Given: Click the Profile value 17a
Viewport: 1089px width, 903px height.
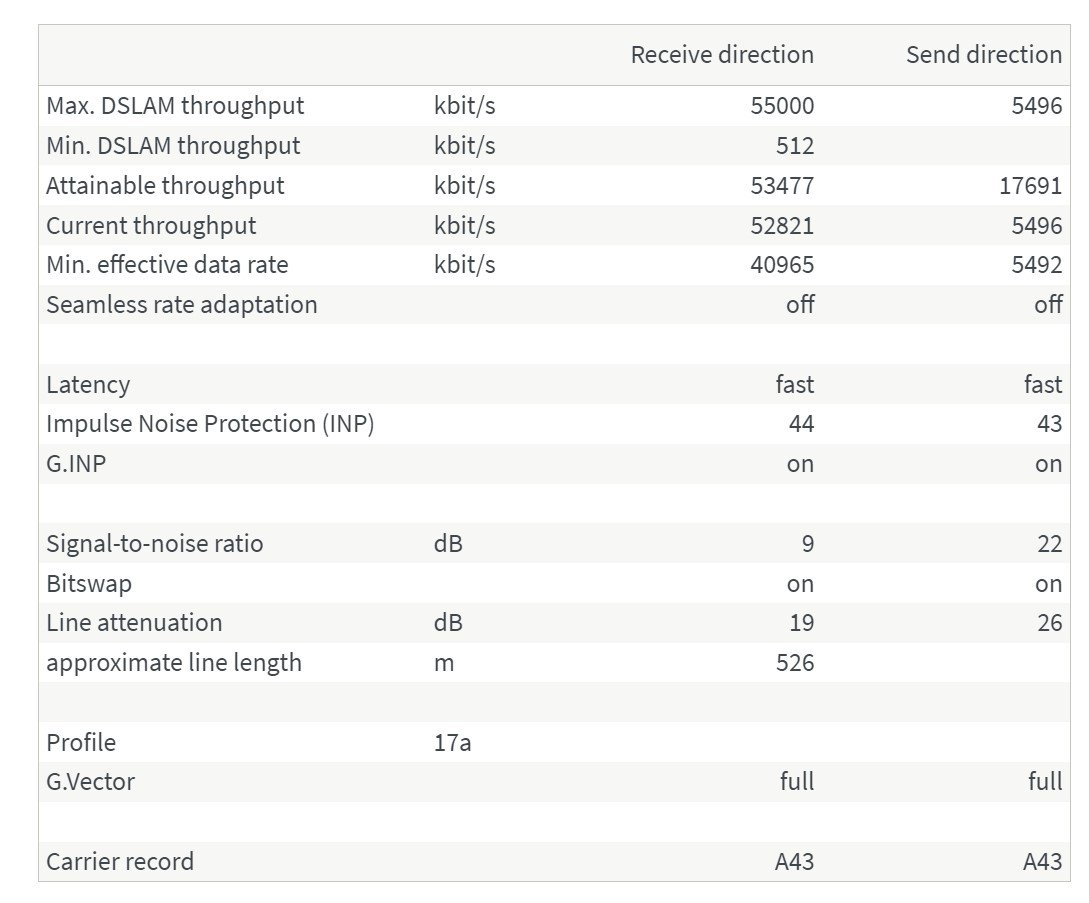Looking at the screenshot, I should coord(452,743).
